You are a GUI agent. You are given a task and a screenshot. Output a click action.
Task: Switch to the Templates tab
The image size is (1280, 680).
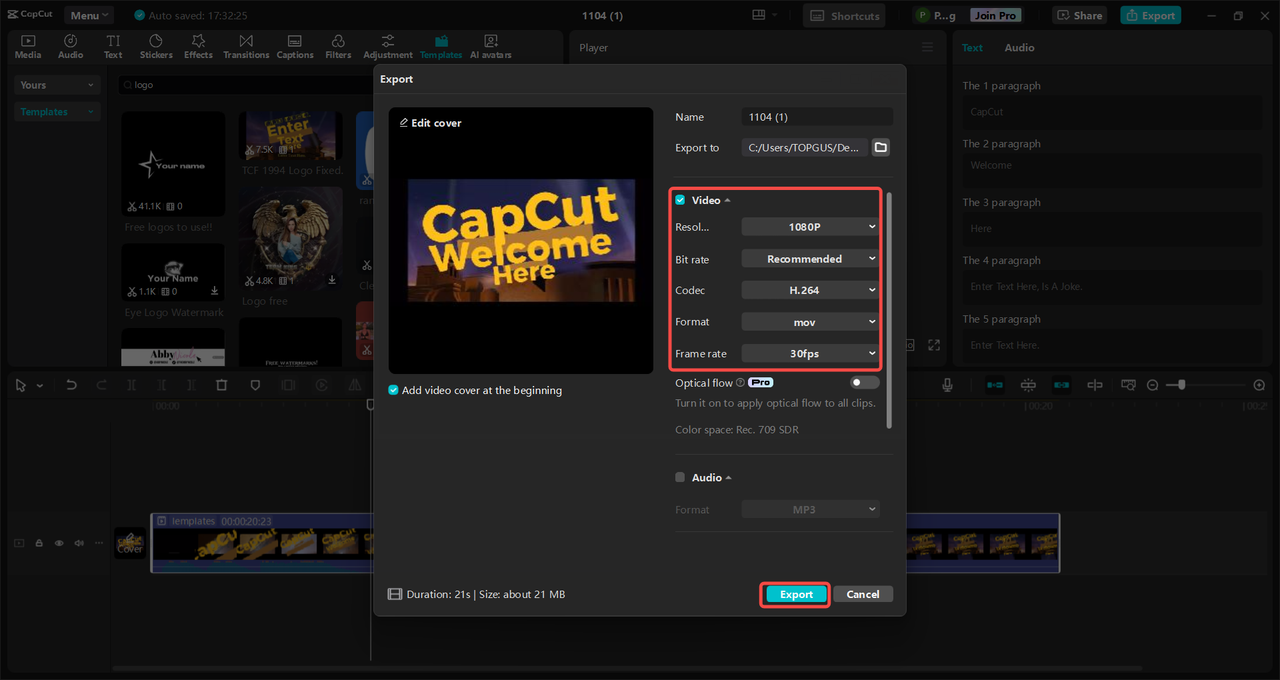click(441, 46)
